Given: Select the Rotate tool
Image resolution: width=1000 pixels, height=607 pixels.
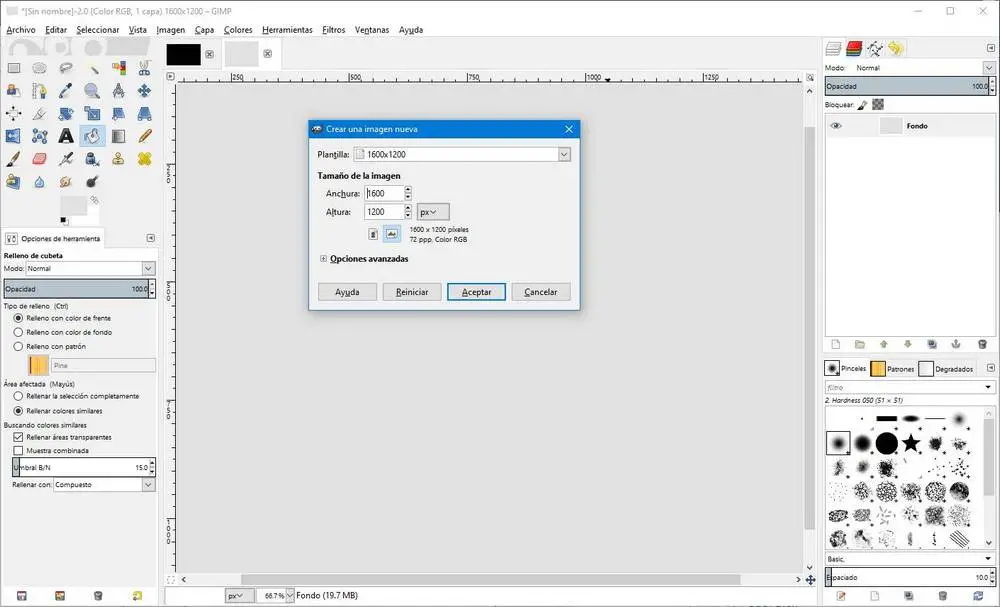Looking at the screenshot, I should click(x=66, y=113).
